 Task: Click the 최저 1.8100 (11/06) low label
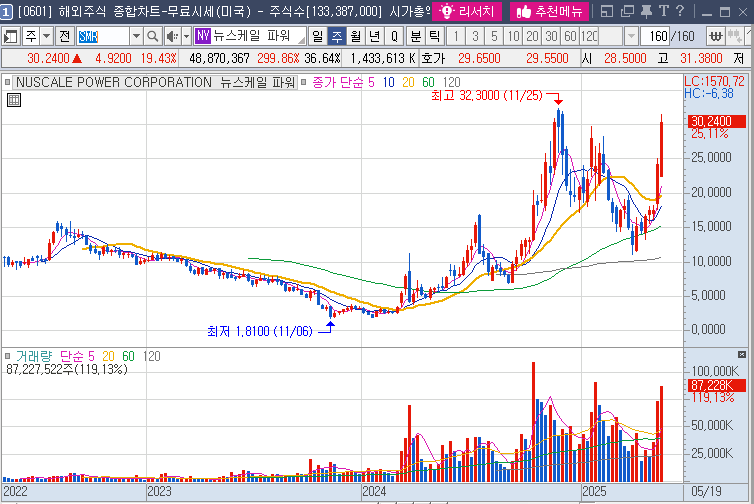(260, 331)
